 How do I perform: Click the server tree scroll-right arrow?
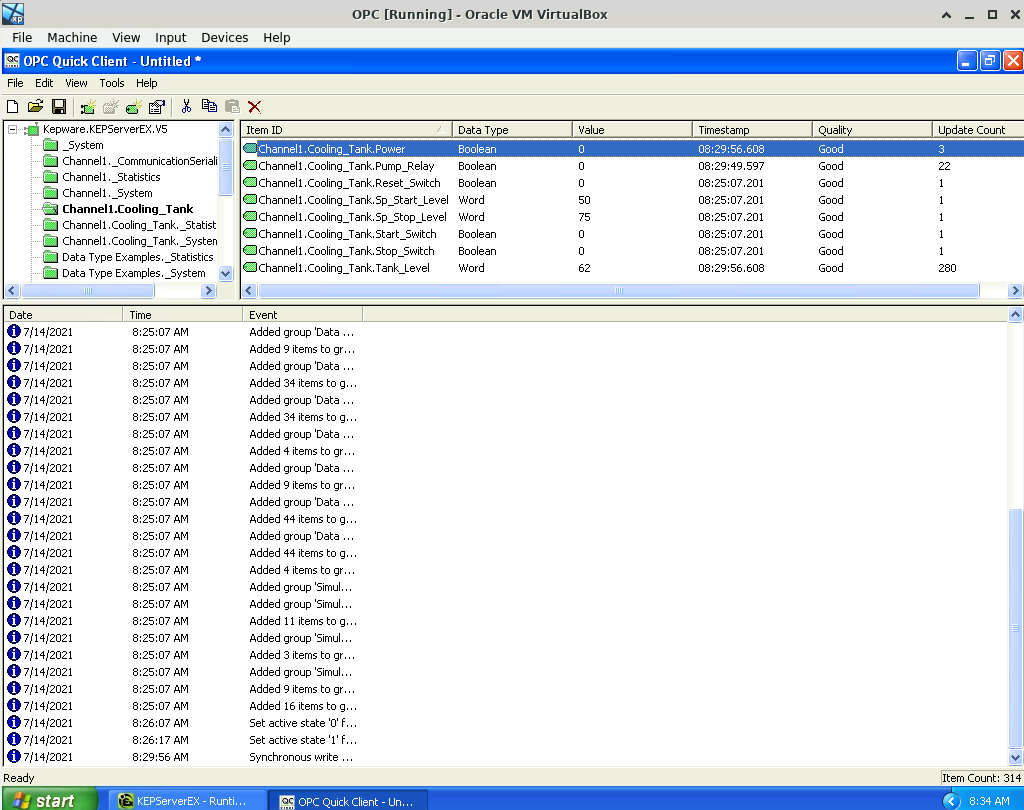point(208,291)
